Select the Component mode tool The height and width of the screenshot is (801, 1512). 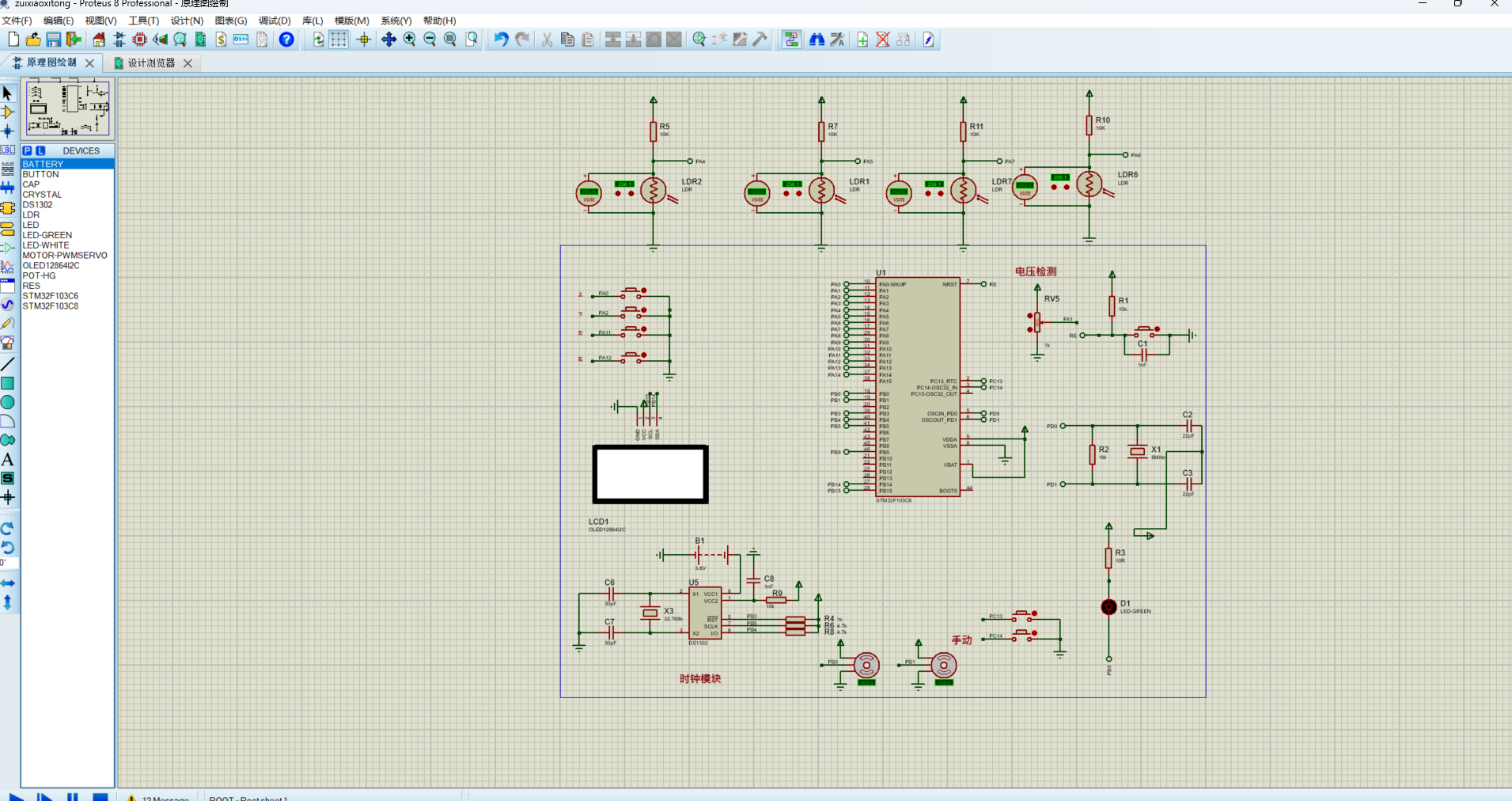click(8, 112)
